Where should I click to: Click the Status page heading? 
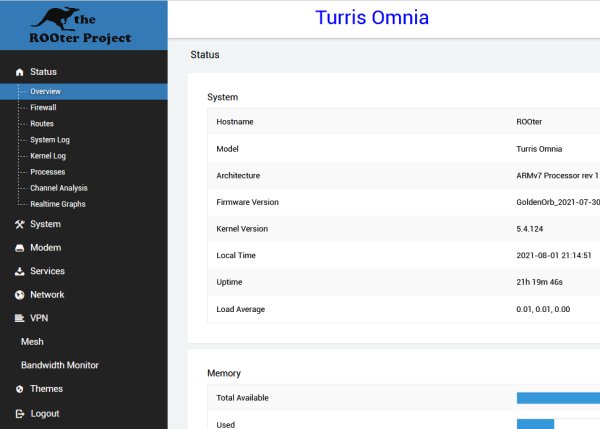pos(205,55)
